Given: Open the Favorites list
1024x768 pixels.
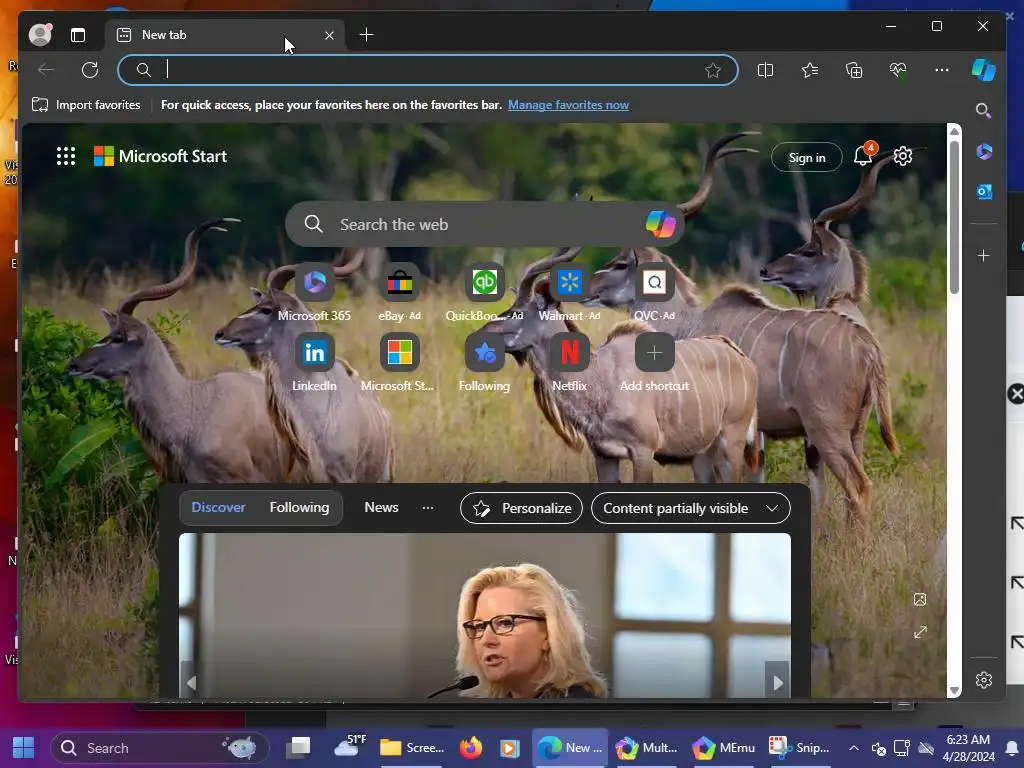Looking at the screenshot, I should (x=810, y=70).
